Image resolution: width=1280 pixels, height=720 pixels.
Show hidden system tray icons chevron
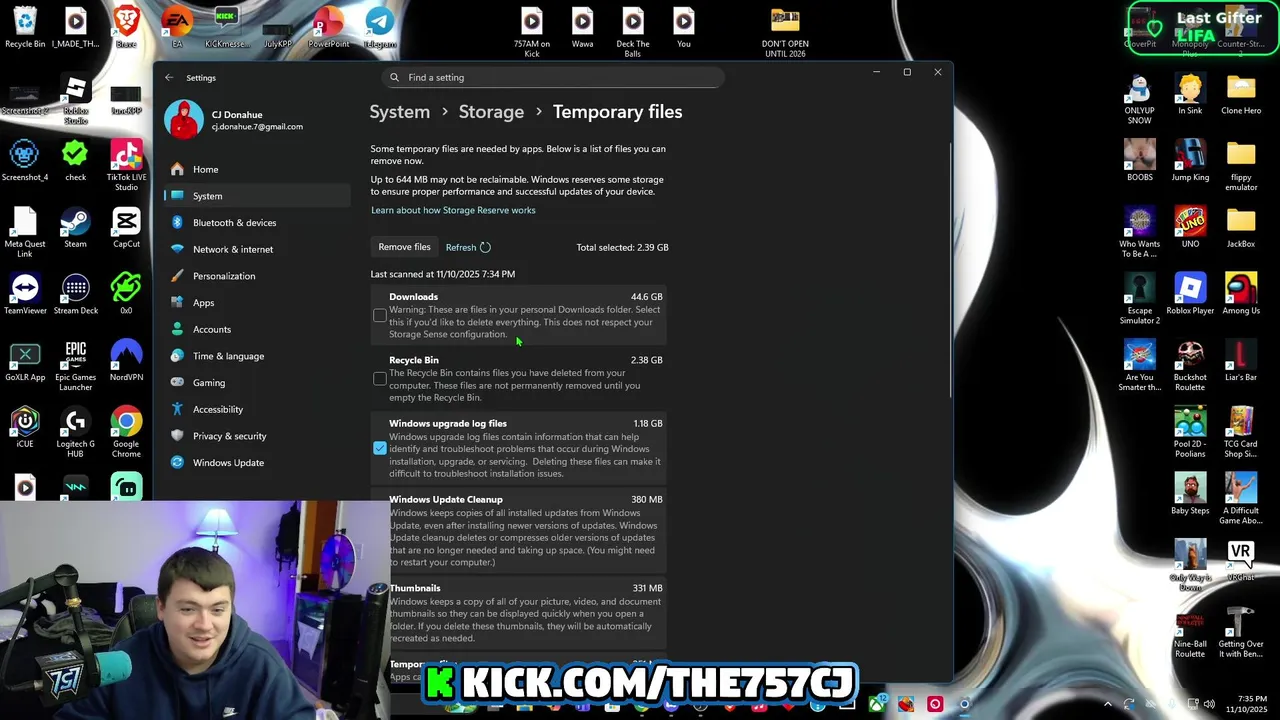pyautogui.click(x=1107, y=704)
